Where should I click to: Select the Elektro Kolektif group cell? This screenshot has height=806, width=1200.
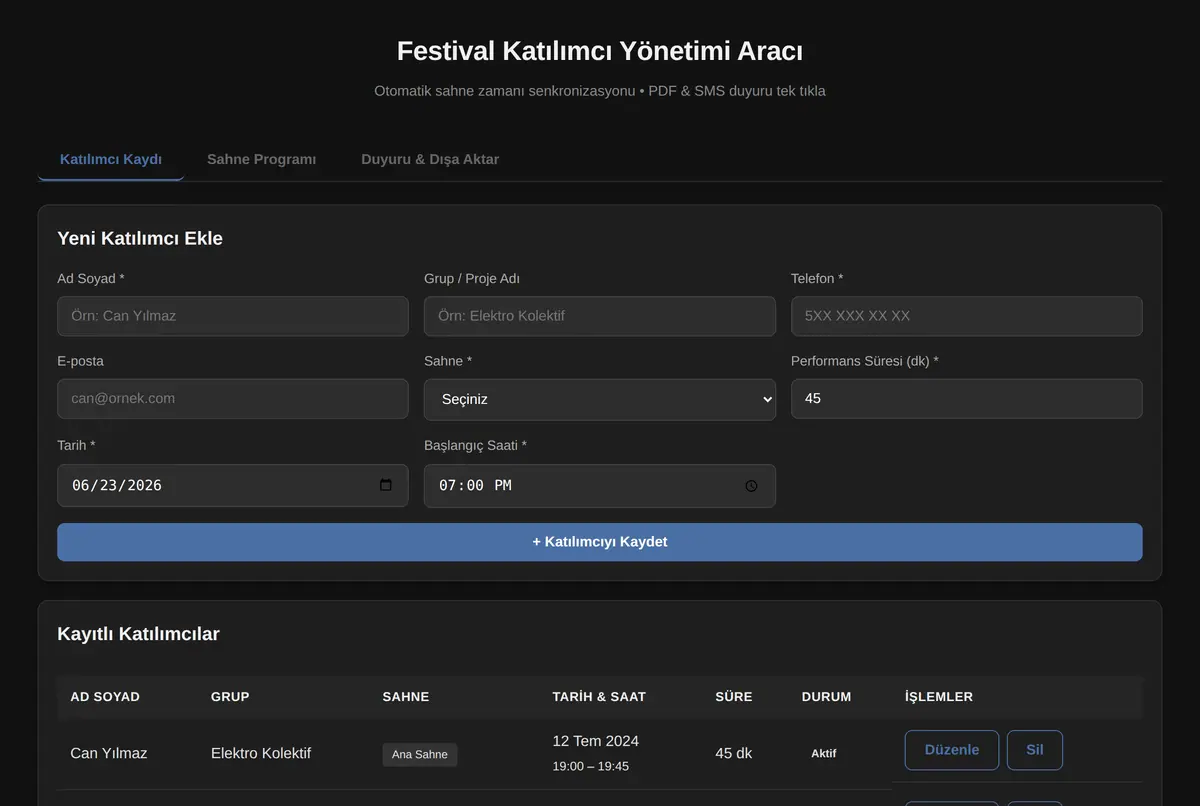(261, 753)
